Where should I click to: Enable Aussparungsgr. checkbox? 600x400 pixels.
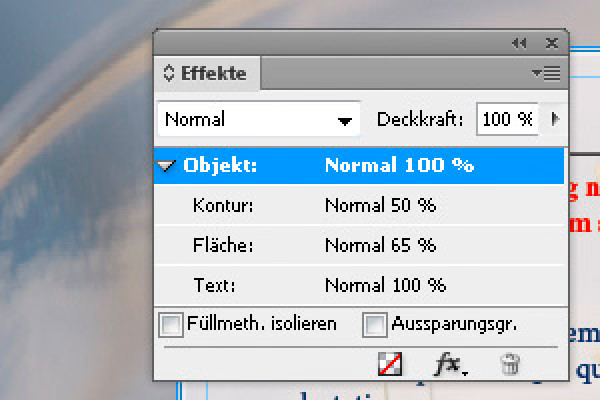[375, 325]
